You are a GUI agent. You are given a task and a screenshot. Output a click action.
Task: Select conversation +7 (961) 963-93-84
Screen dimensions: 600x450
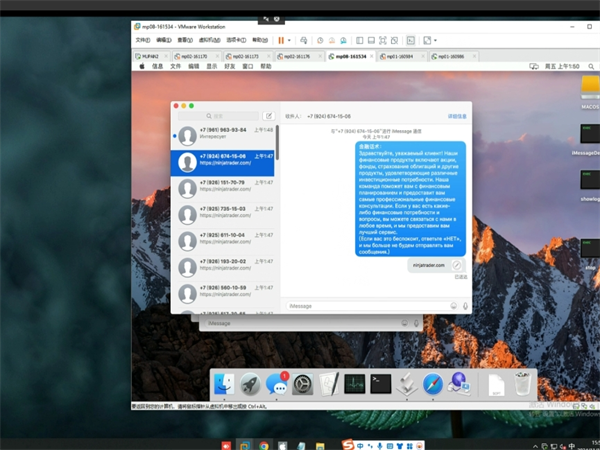[225, 134]
